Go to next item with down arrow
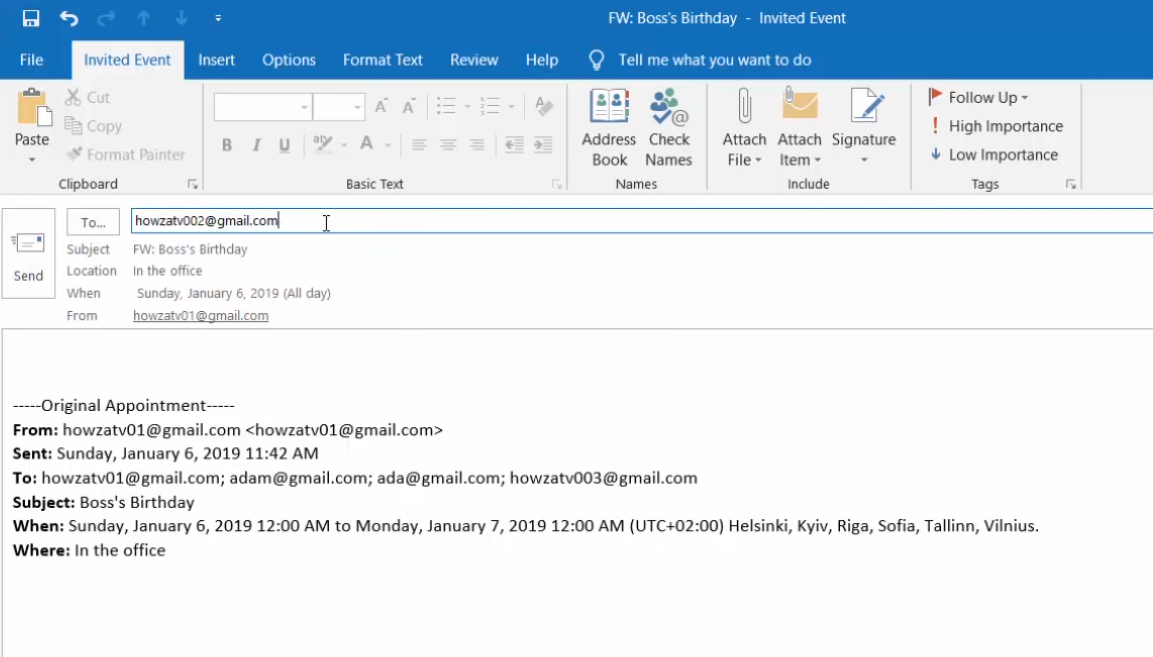1153x657 pixels. click(181, 18)
